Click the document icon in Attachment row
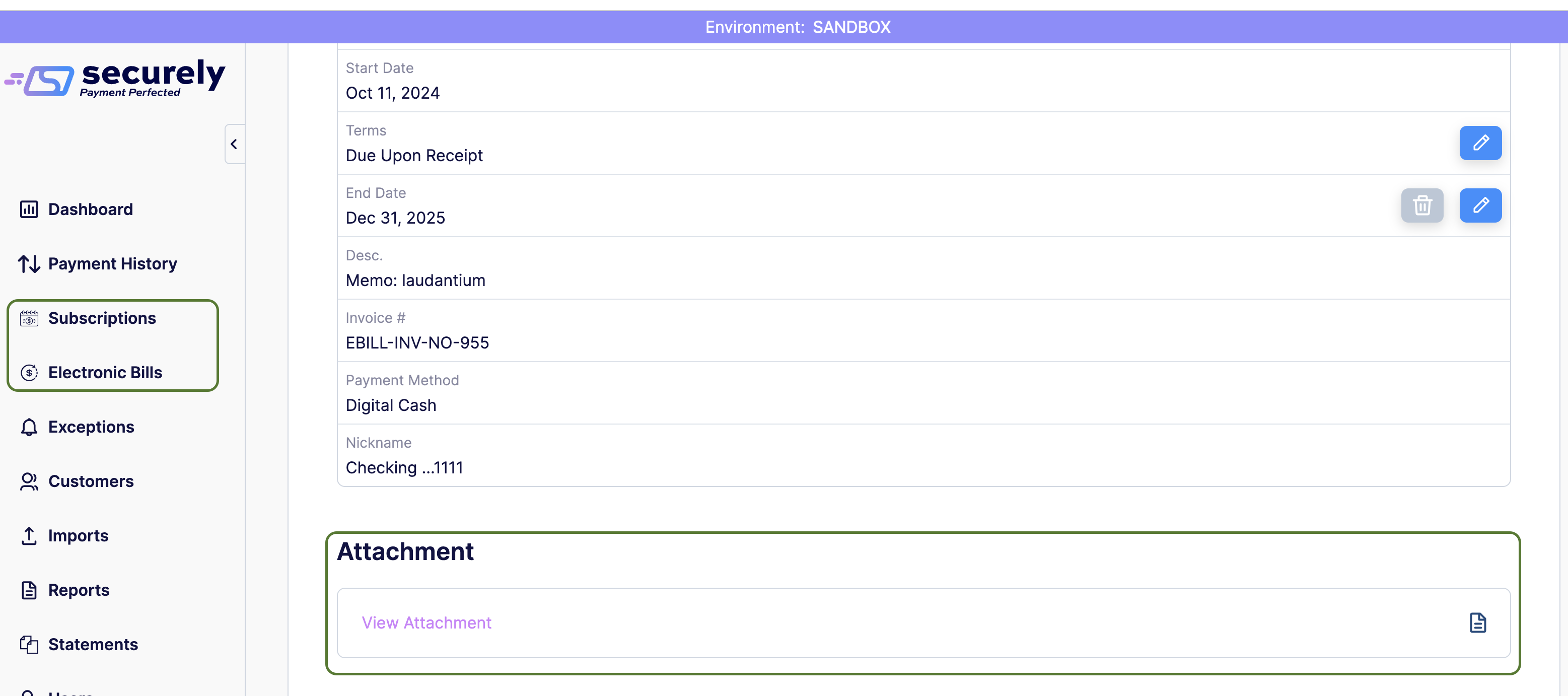Image resolution: width=1568 pixels, height=696 pixels. pos(1477,622)
